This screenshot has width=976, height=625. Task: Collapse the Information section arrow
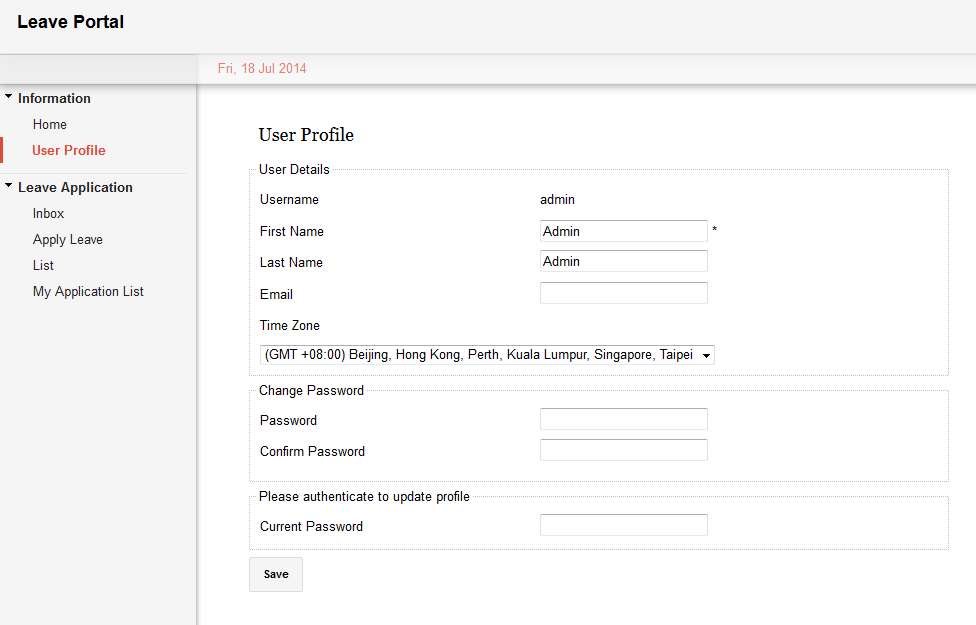9,98
